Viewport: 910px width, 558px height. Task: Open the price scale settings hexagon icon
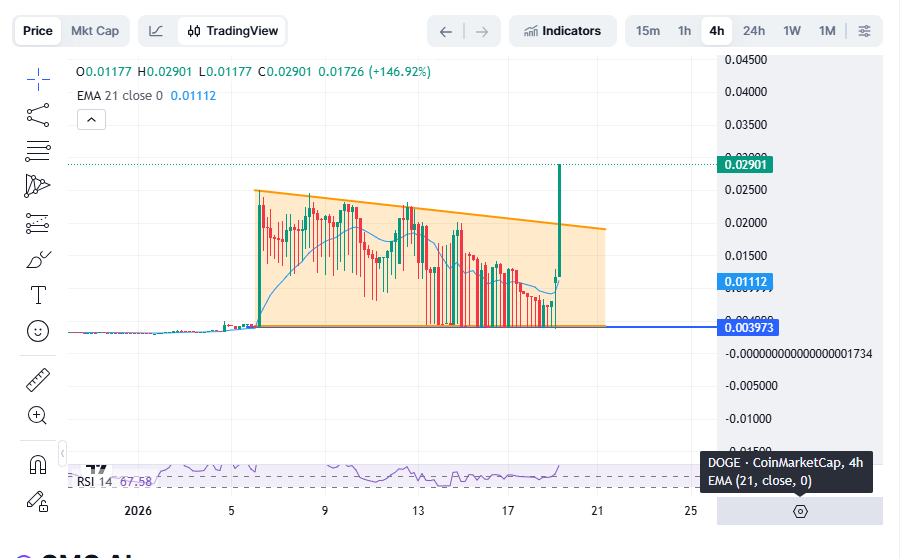pyautogui.click(x=800, y=511)
